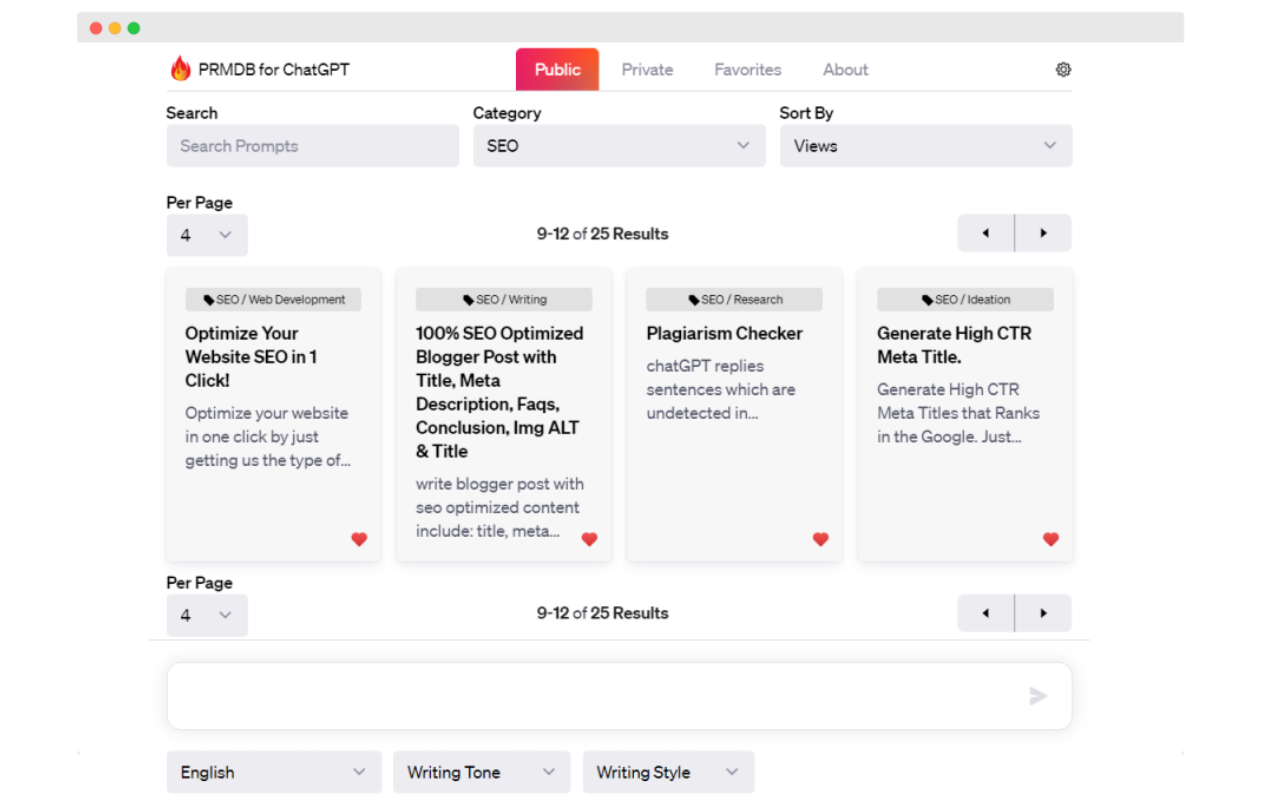The image size is (1280, 800).
Task: Click the PRMDB flame logo icon
Action: (x=180, y=68)
